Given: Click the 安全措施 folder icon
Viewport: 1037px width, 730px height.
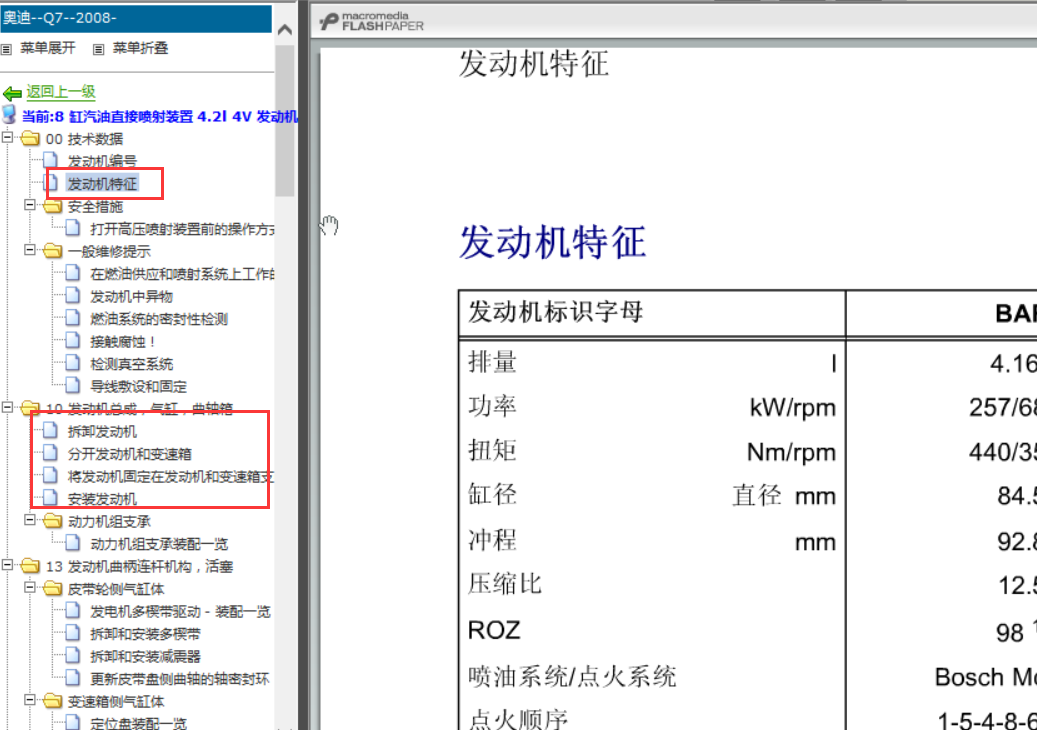Looking at the screenshot, I should pyautogui.click(x=52, y=206).
